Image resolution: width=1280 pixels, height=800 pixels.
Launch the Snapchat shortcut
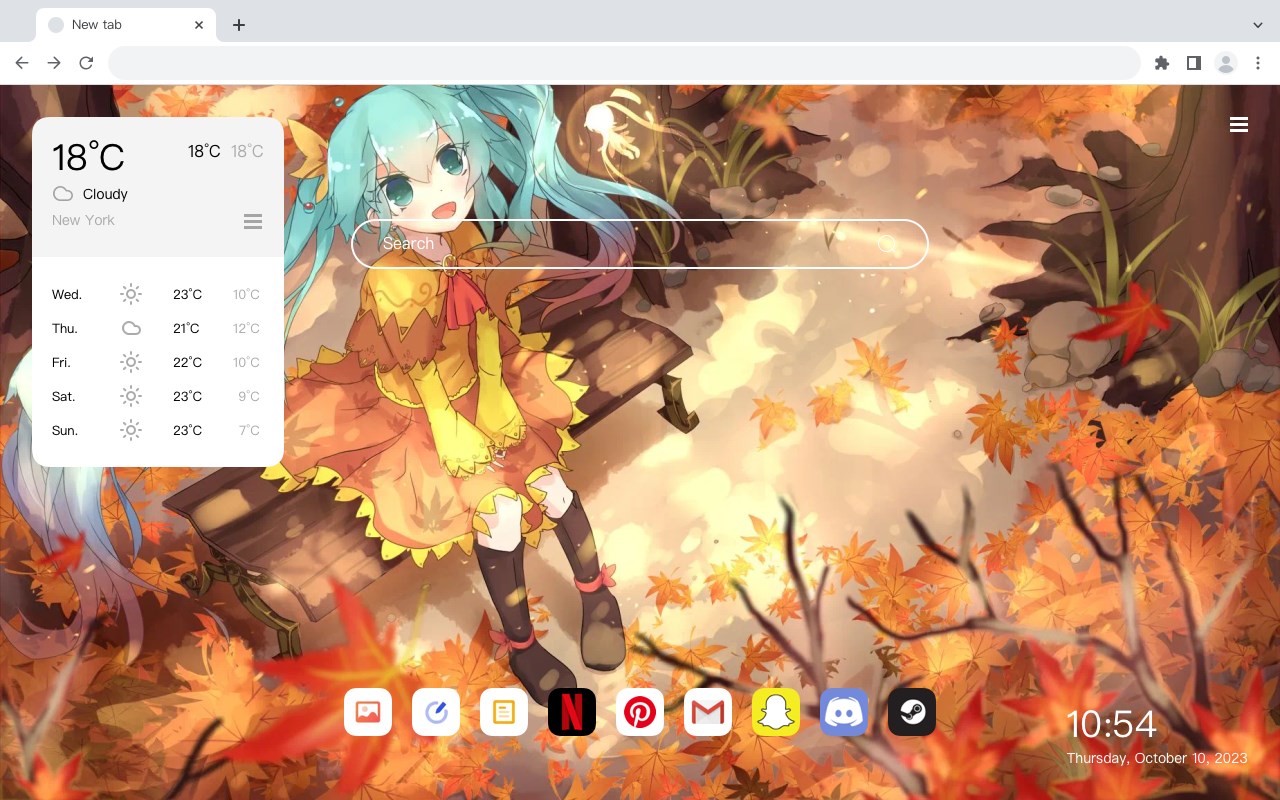coord(776,712)
